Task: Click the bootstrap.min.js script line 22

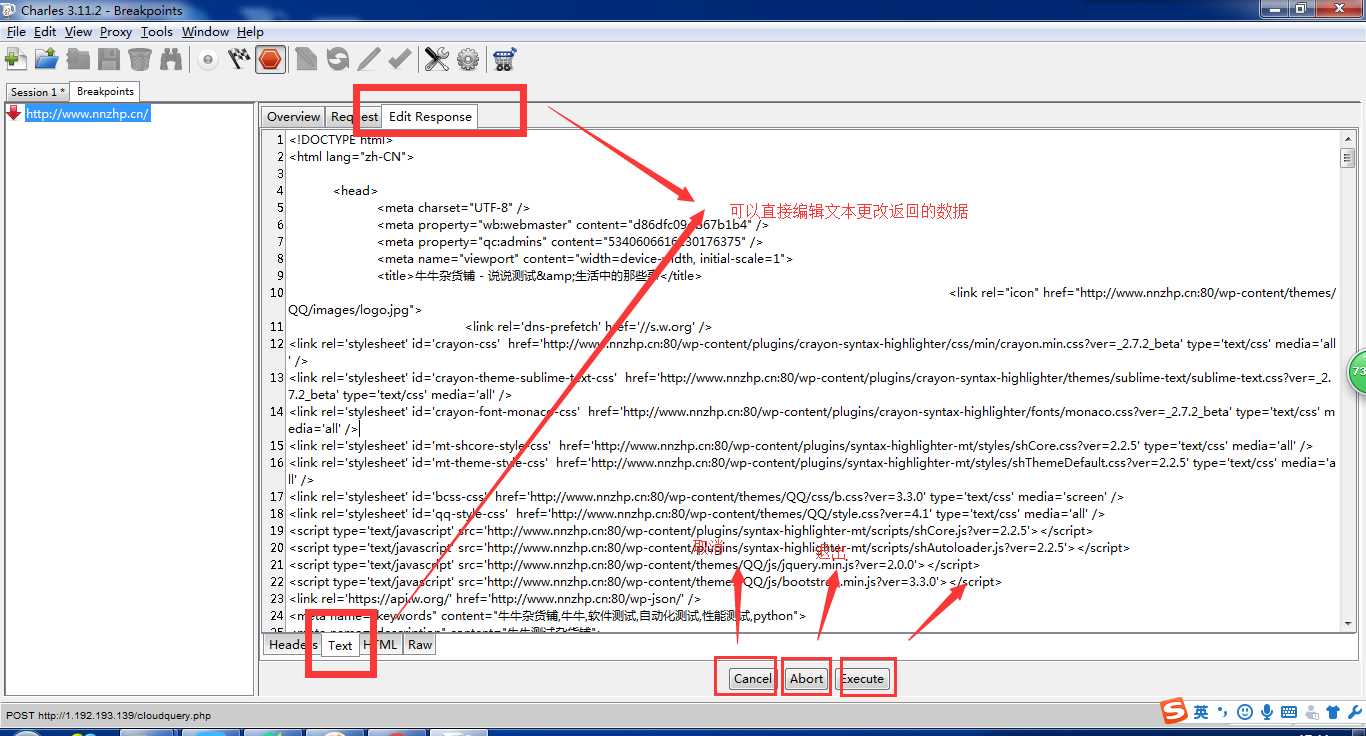Action: point(645,582)
